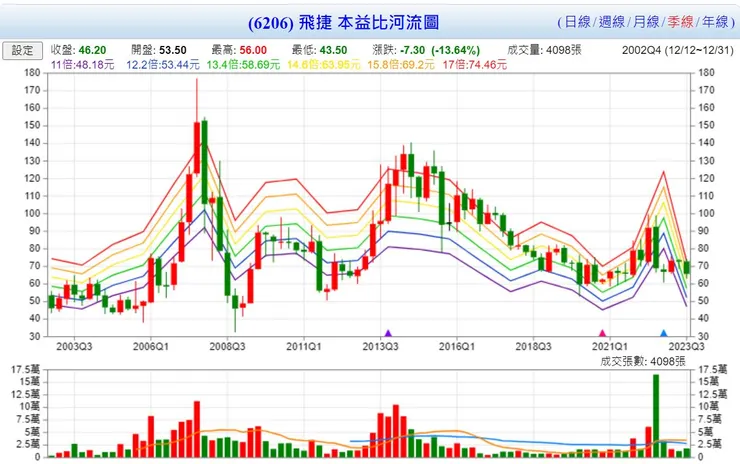Switch to 週線 weekly chart
Viewport: 740px width, 464px height.
click(612, 22)
